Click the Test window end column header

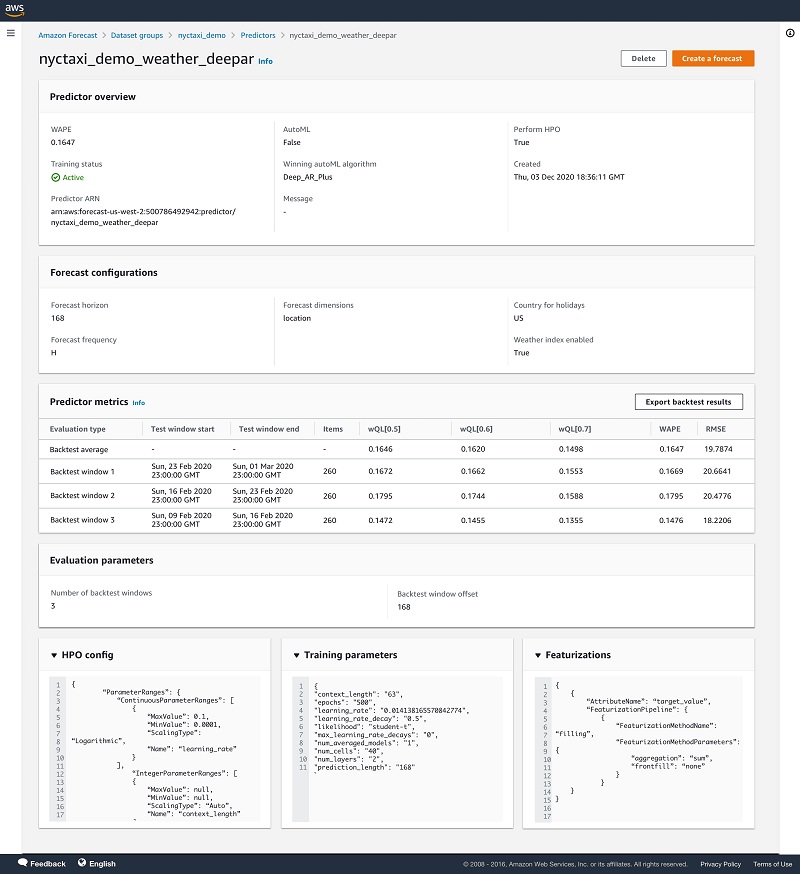click(269, 429)
